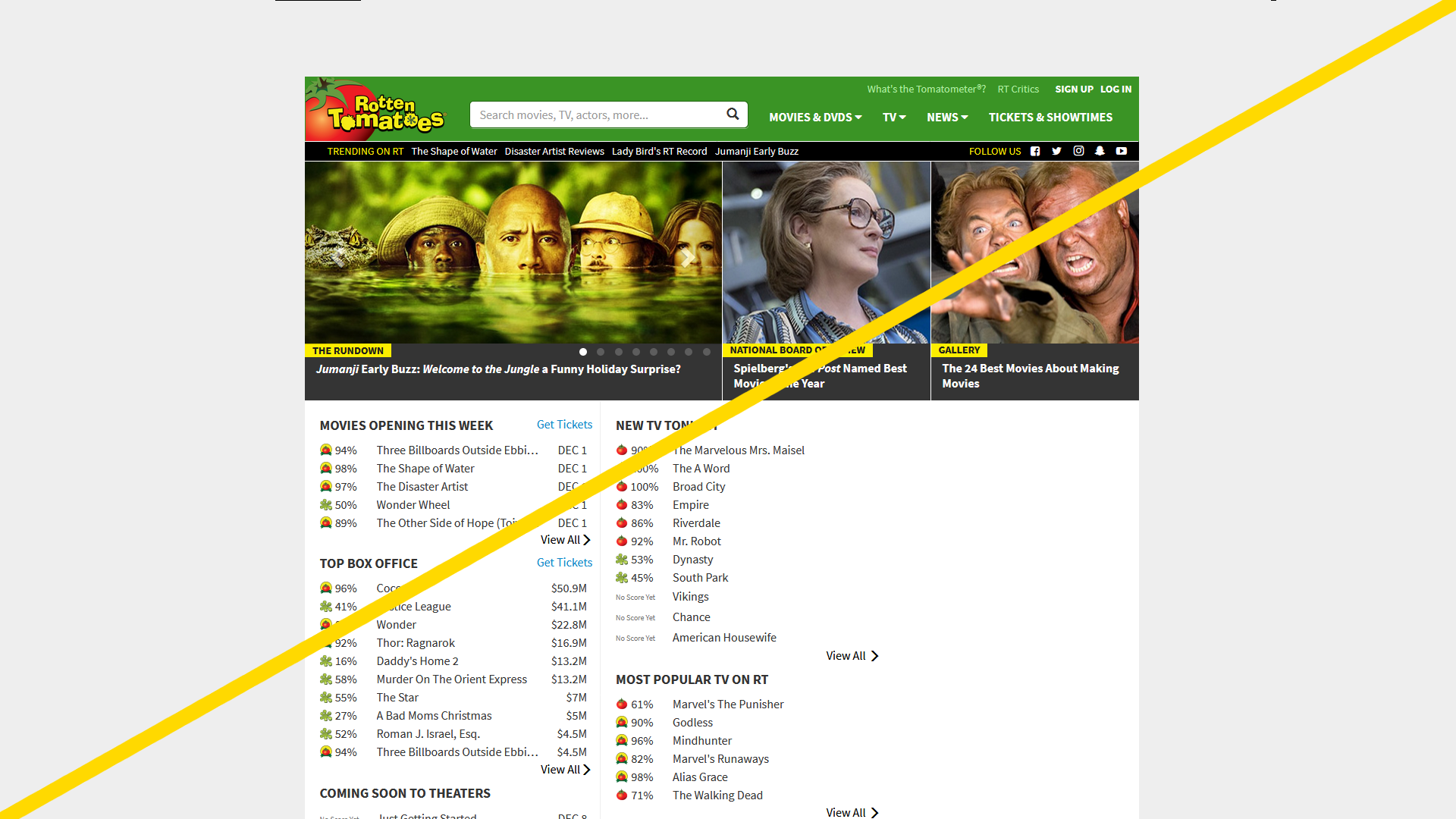Screen dimensions: 1456x819
Task: Click SIGN UP link
Action: pyautogui.click(x=1074, y=89)
